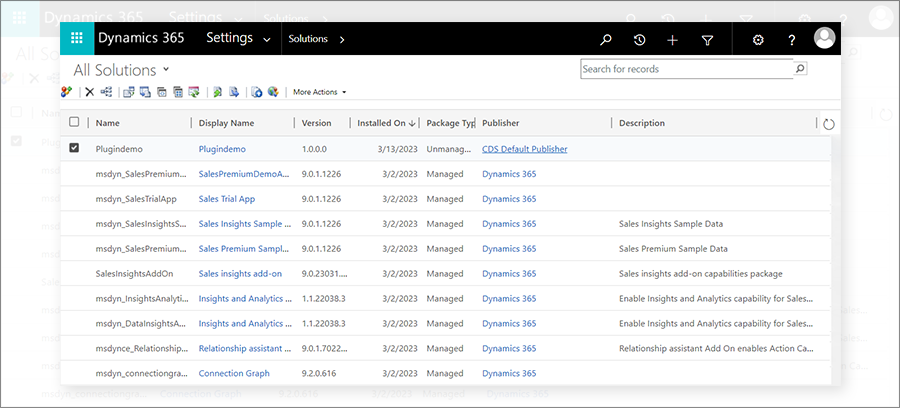This screenshot has height=408, width=900.
Task: Expand the All Solutions view selector
Action: (166, 69)
